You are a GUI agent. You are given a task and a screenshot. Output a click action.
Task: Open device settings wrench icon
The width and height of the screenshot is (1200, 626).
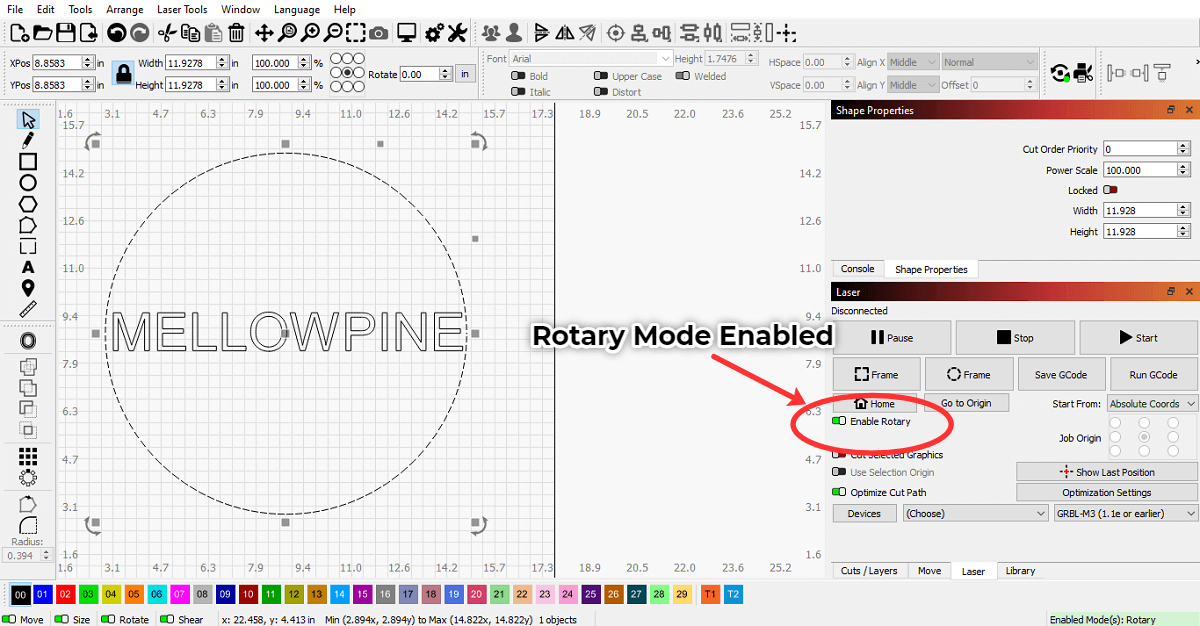point(457,33)
